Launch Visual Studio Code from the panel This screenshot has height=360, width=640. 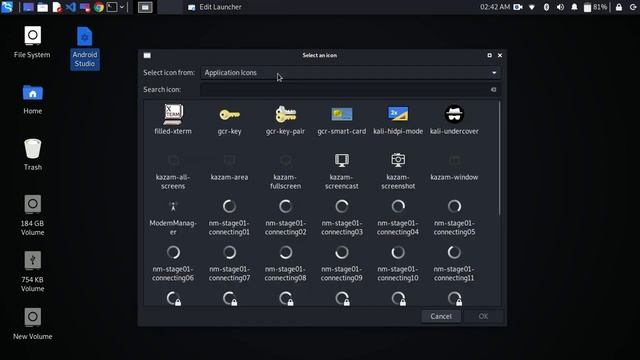point(71,7)
